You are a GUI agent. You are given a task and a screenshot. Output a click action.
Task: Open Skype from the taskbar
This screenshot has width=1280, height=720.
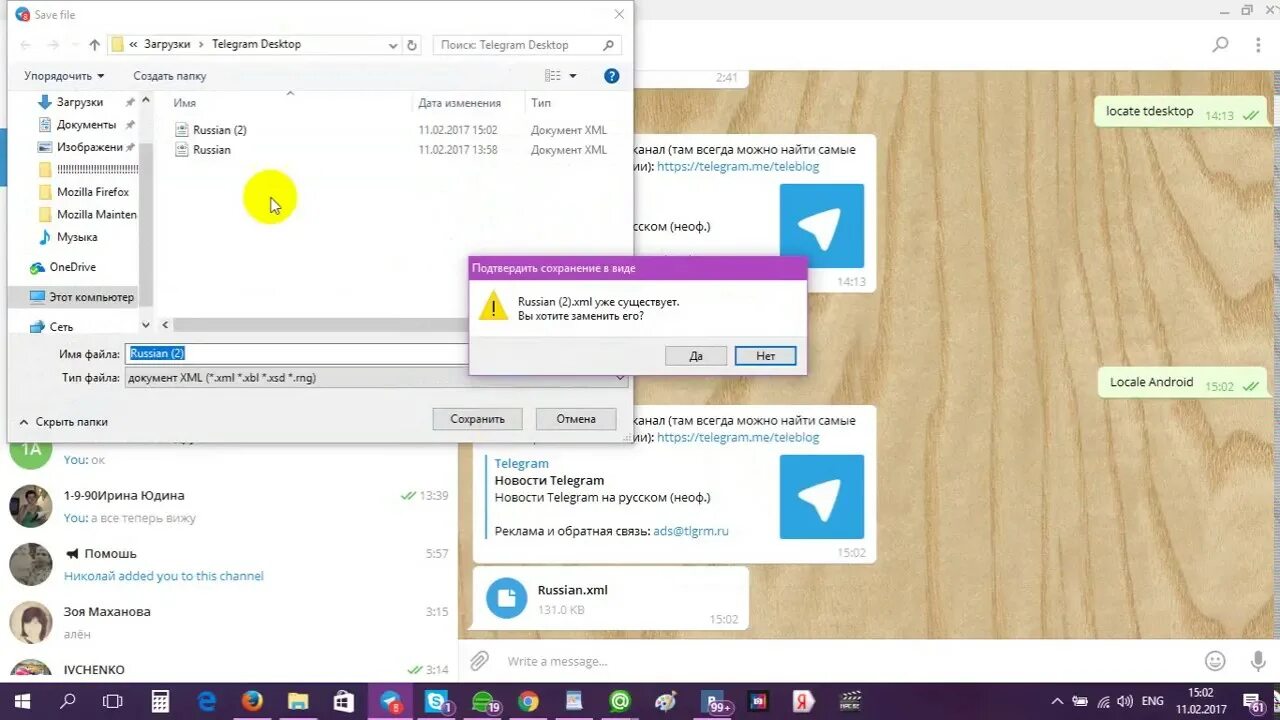coord(437,701)
